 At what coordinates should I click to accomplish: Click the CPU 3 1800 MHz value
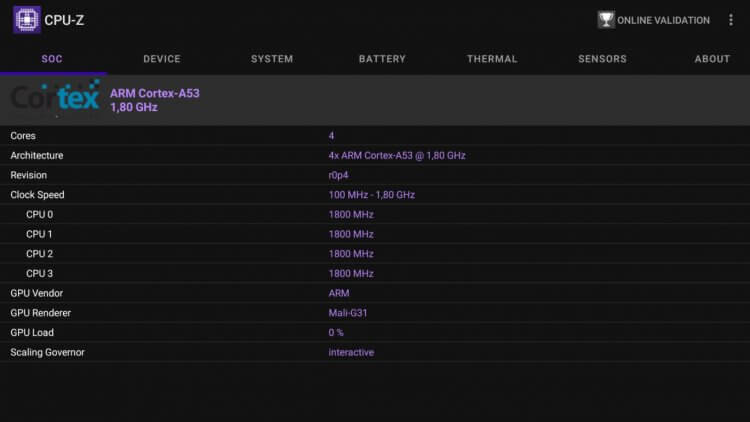(351, 273)
